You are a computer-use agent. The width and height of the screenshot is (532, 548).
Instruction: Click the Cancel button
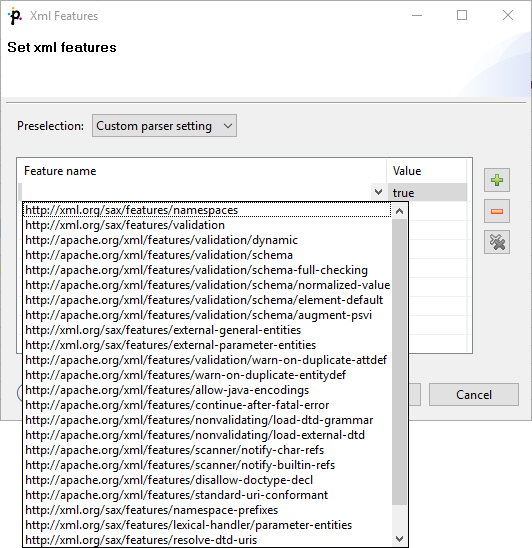[x=474, y=395]
